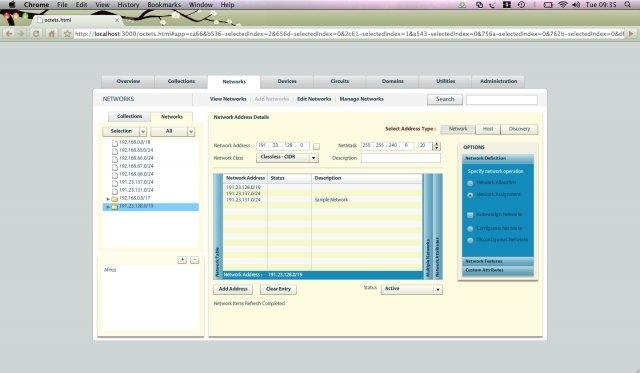
Task: Open the All dropdown arrow
Action: [x=191, y=131]
